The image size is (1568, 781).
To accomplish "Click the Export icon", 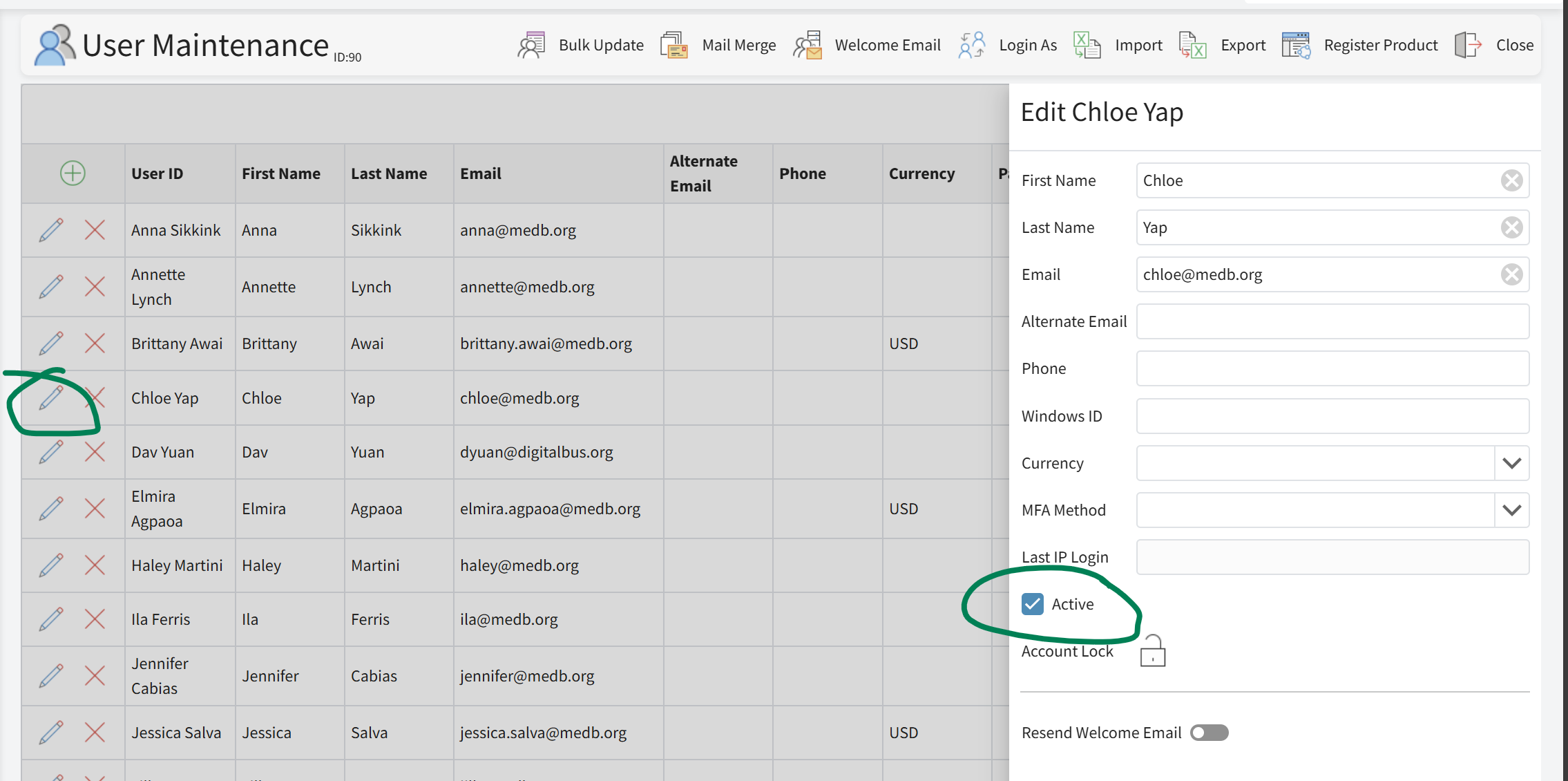I will pyautogui.click(x=1192, y=46).
